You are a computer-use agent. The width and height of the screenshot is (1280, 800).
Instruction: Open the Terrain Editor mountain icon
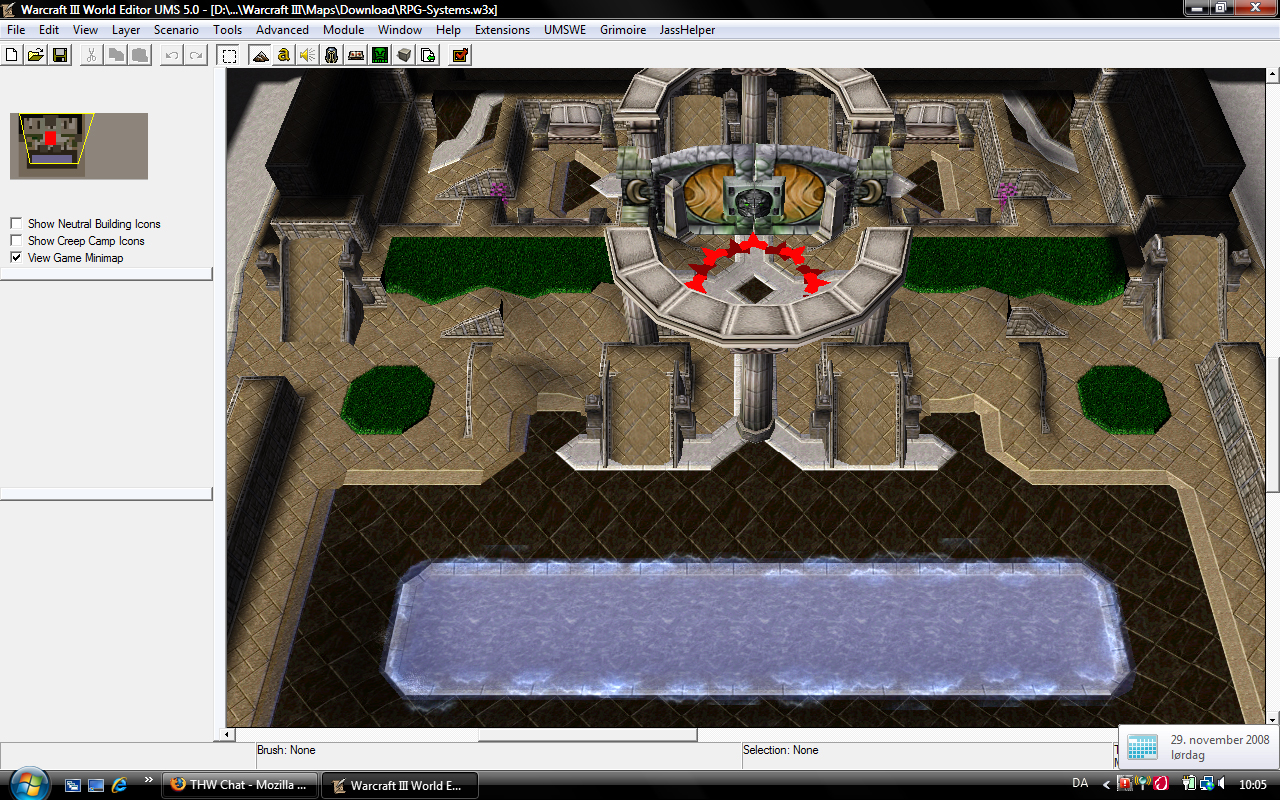coord(260,55)
